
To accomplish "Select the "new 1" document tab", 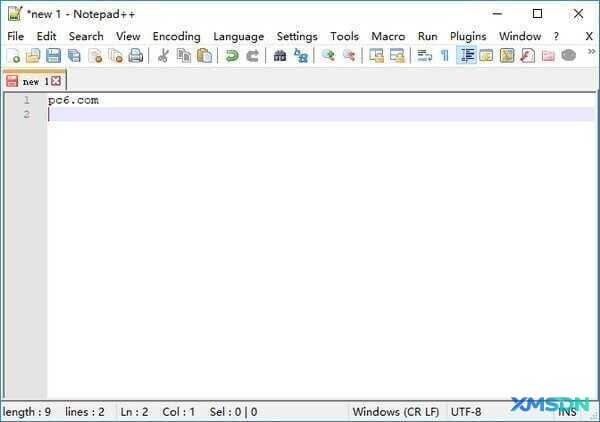I will pyautogui.click(x=35, y=81).
